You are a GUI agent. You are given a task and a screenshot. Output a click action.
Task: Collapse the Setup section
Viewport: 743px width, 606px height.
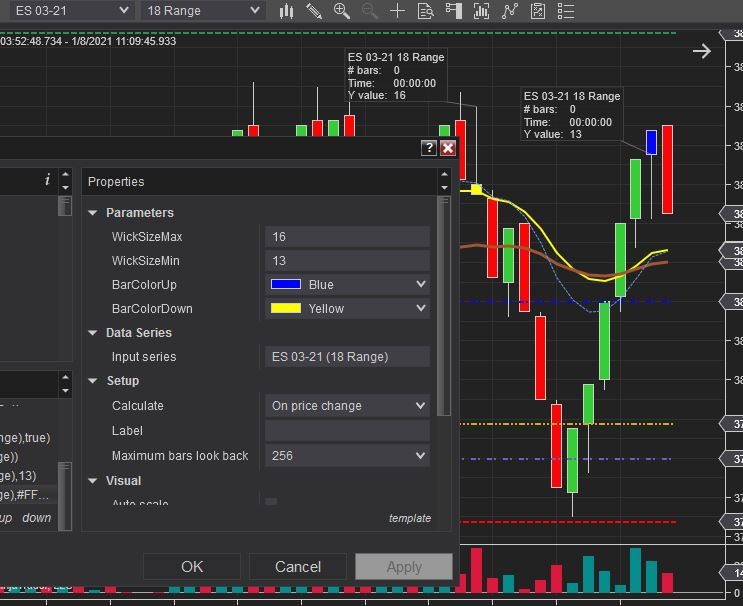(93, 381)
